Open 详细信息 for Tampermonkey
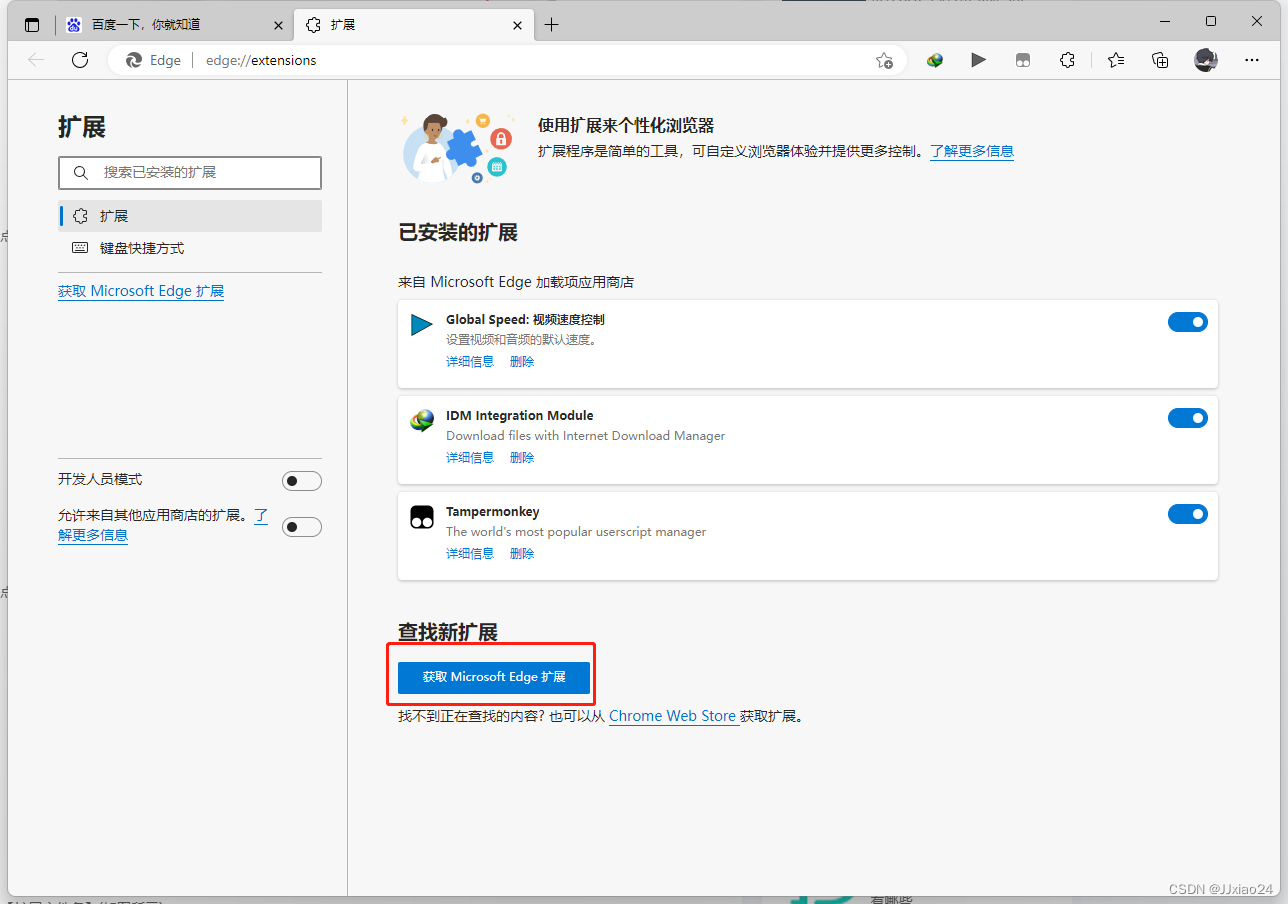This screenshot has height=904, width=1288. click(x=470, y=553)
